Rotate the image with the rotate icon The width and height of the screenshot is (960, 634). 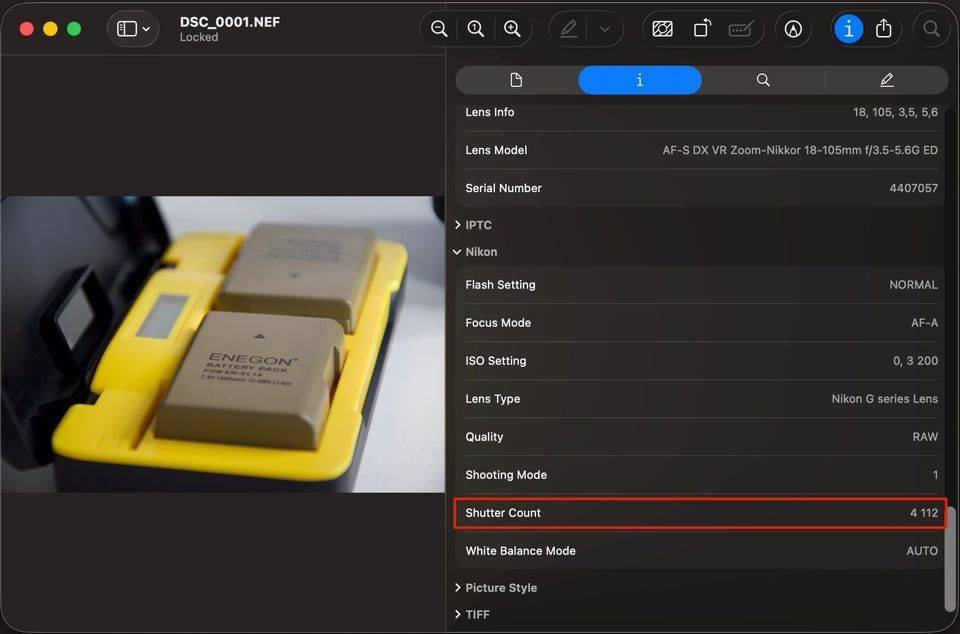click(702, 29)
